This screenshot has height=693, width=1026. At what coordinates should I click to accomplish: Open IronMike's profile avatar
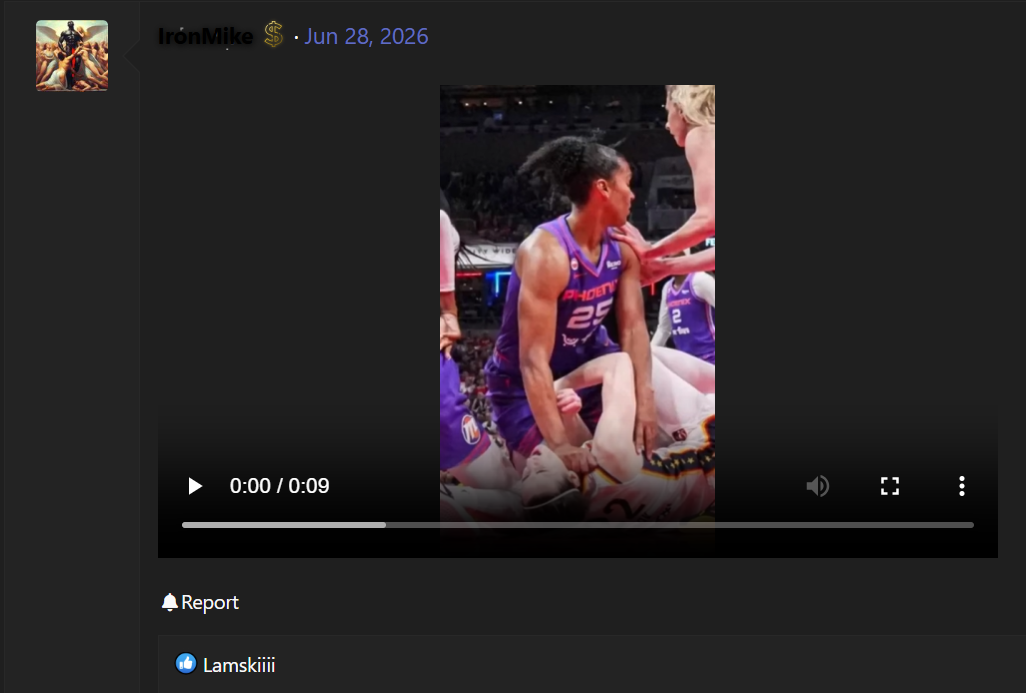[72, 56]
